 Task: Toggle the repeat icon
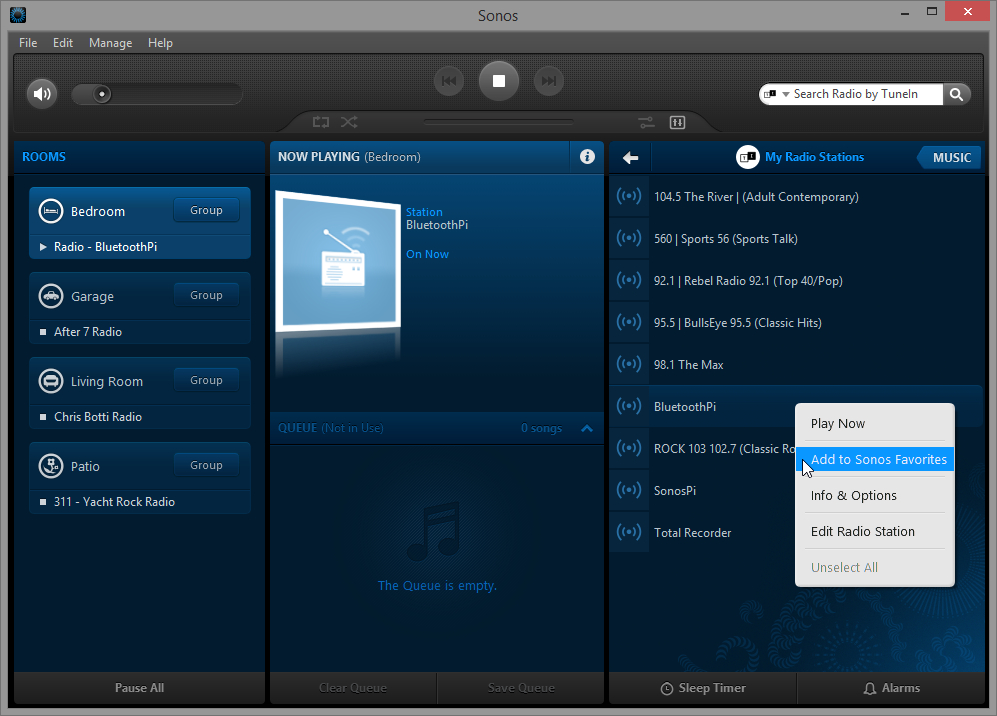320,121
